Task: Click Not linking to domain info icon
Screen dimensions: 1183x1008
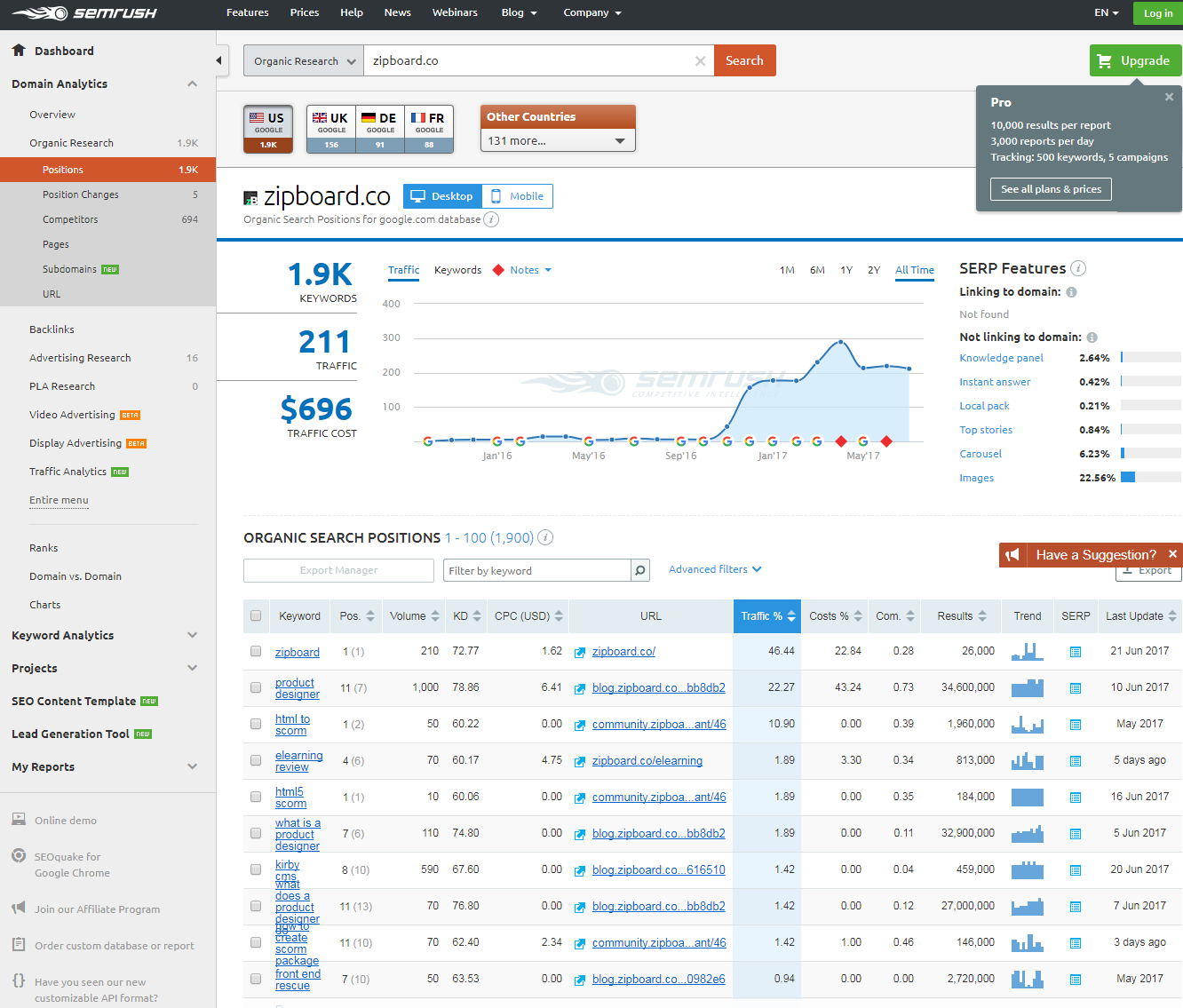Action: (x=1092, y=337)
